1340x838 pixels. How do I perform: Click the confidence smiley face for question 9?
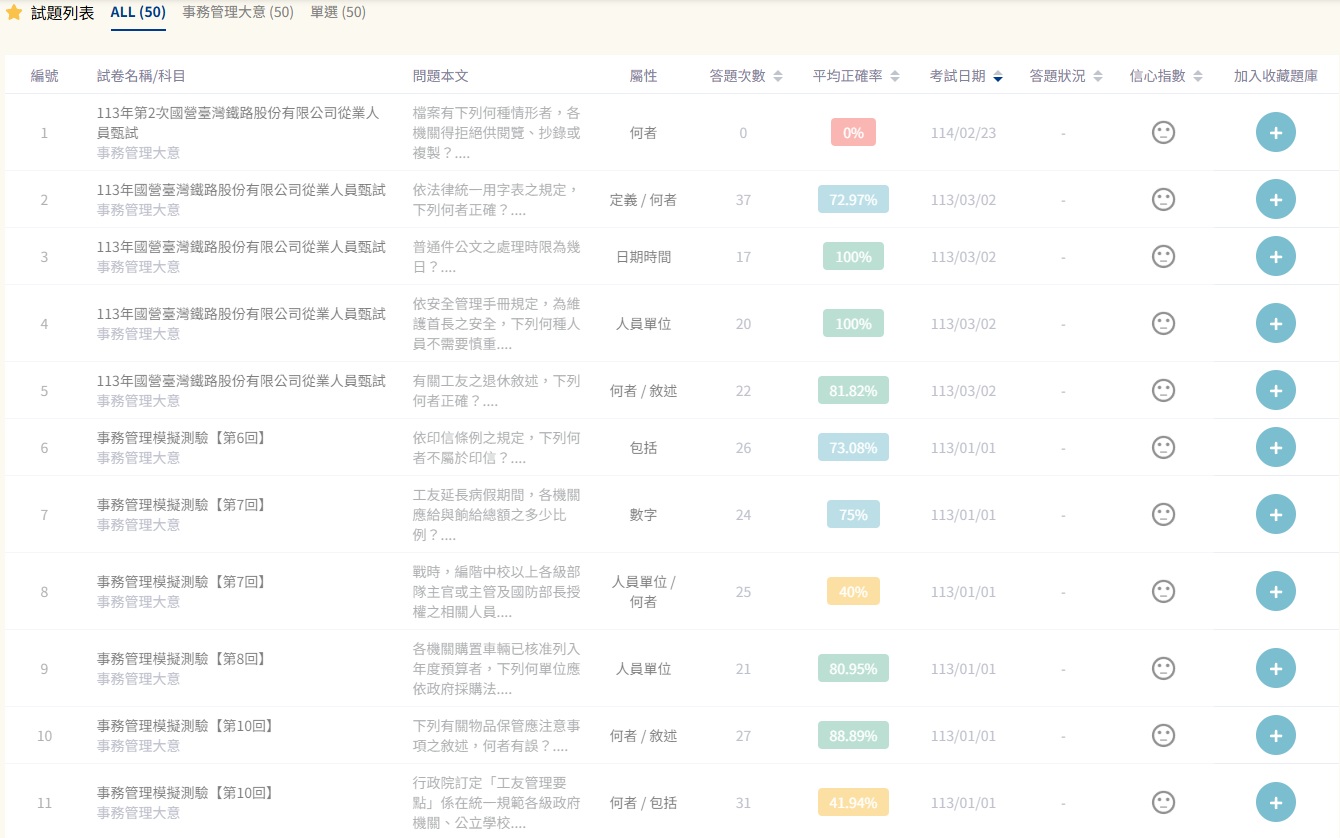(x=1163, y=668)
